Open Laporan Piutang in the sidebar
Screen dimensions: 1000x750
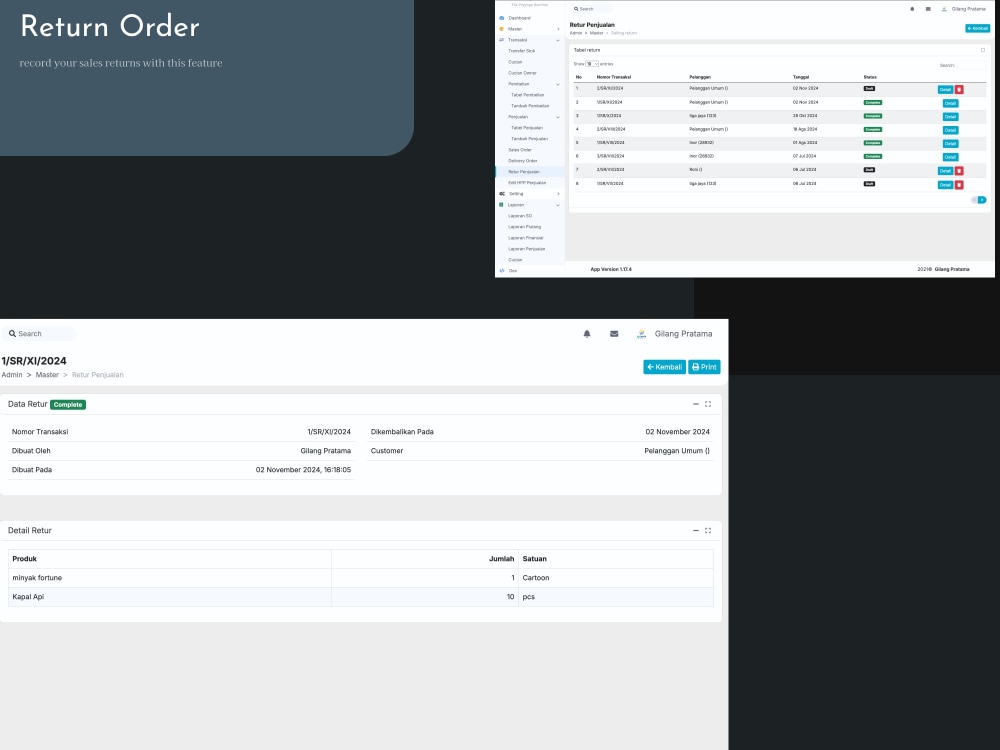coord(524,227)
